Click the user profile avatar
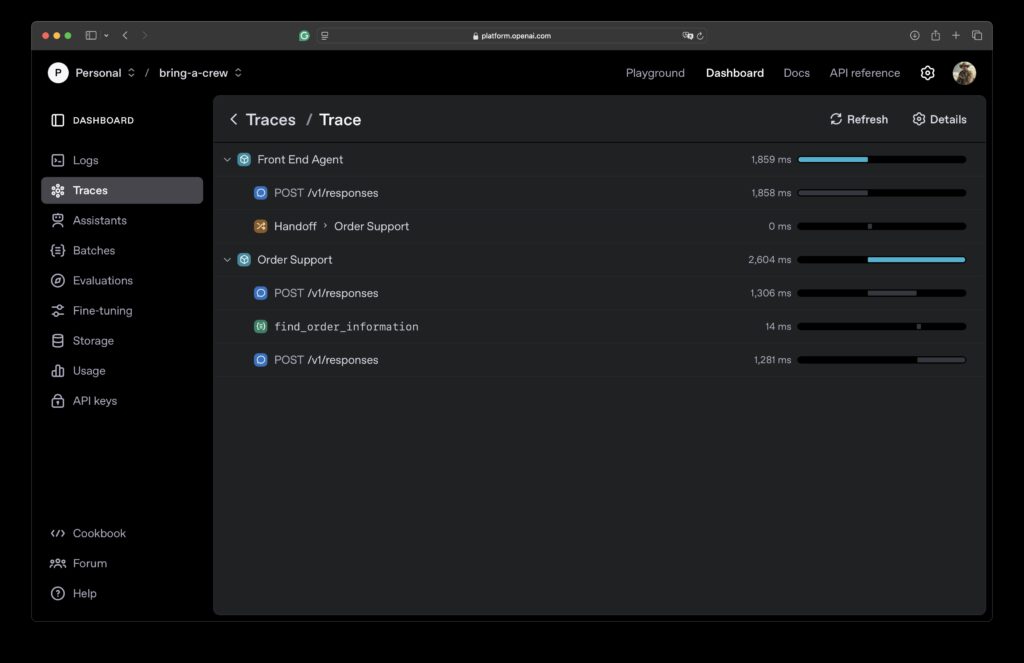 tap(964, 73)
